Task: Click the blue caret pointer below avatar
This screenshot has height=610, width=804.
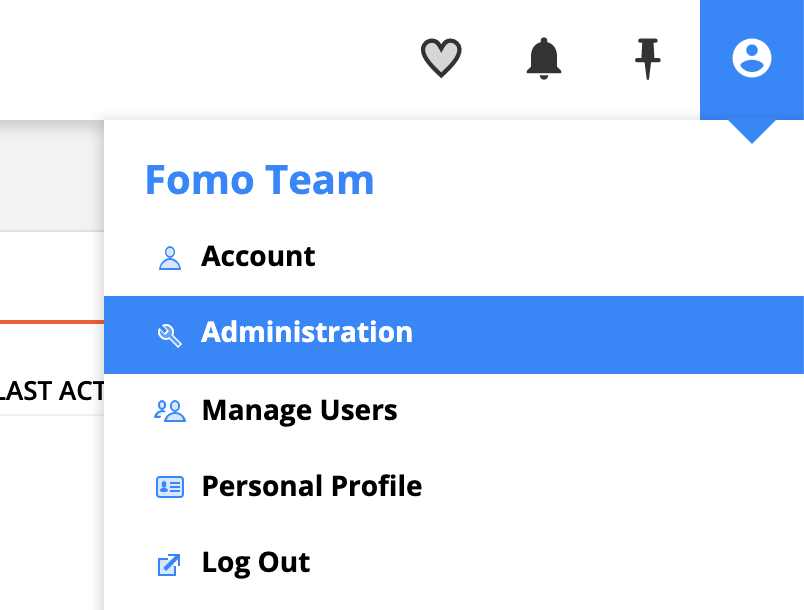Action: [752, 132]
